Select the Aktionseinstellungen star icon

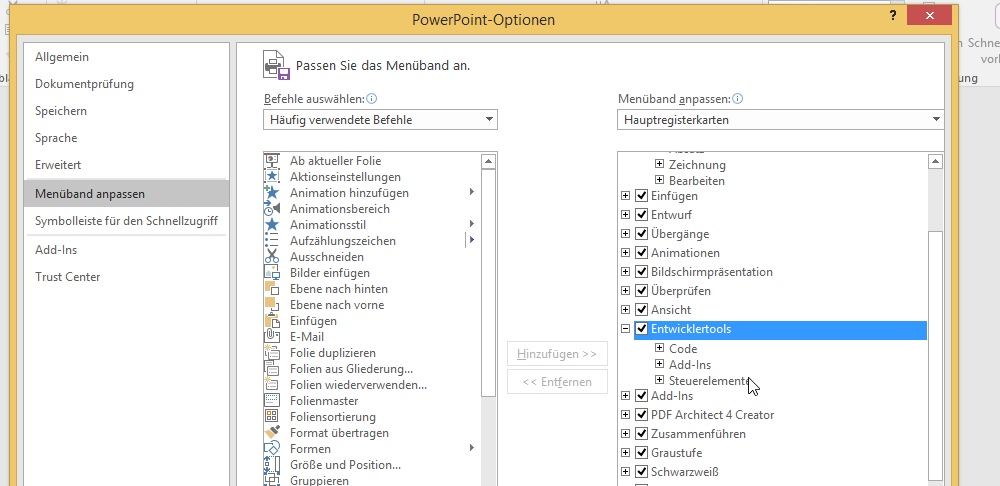272,177
